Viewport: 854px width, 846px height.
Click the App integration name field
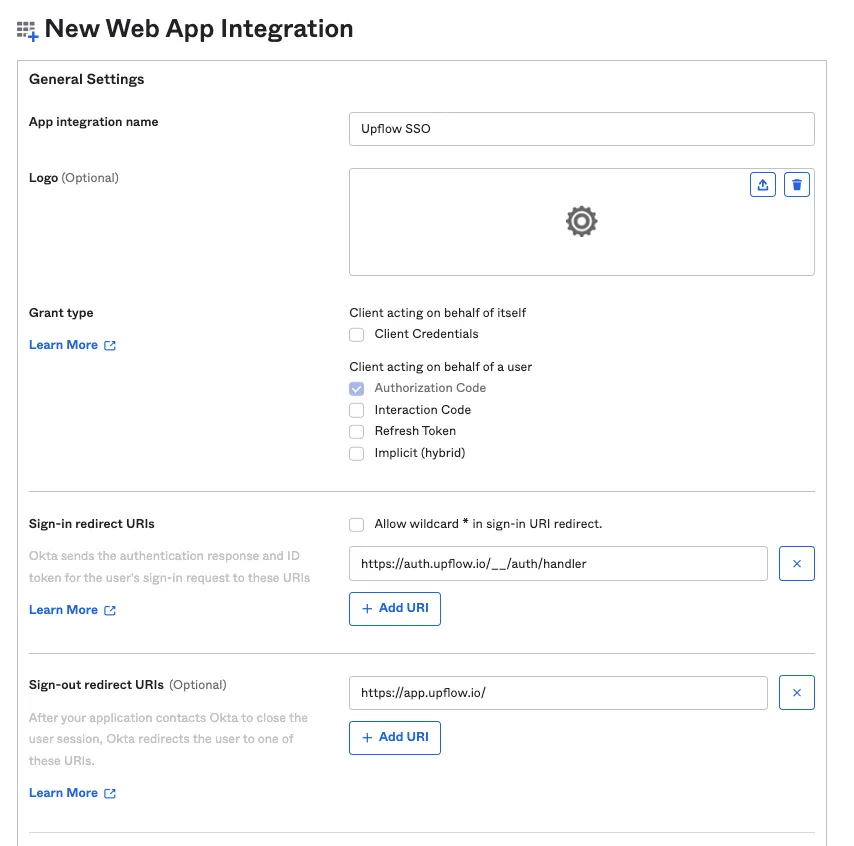[581, 129]
